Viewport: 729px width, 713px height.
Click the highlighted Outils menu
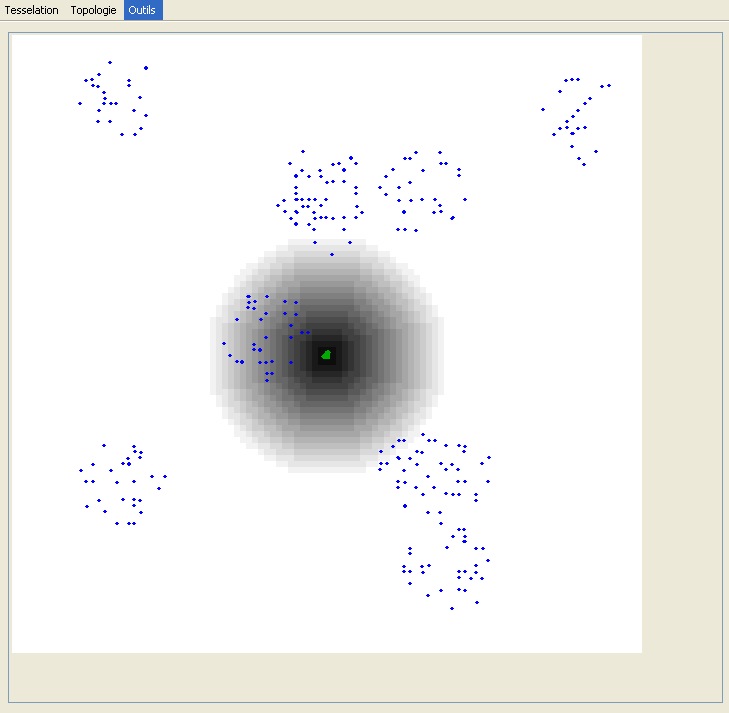click(x=143, y=10)
